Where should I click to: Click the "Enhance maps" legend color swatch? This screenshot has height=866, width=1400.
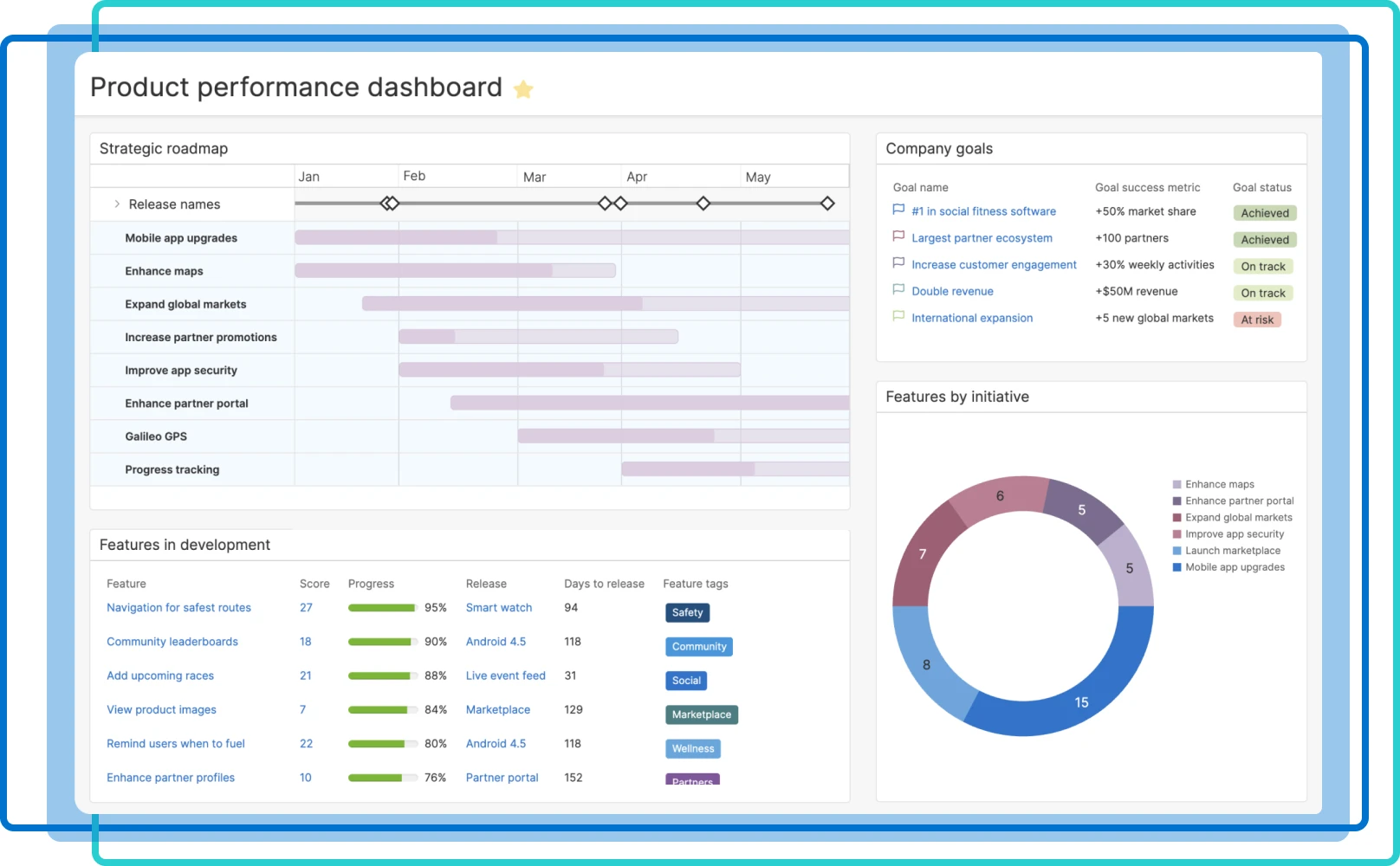(1176, 484)
